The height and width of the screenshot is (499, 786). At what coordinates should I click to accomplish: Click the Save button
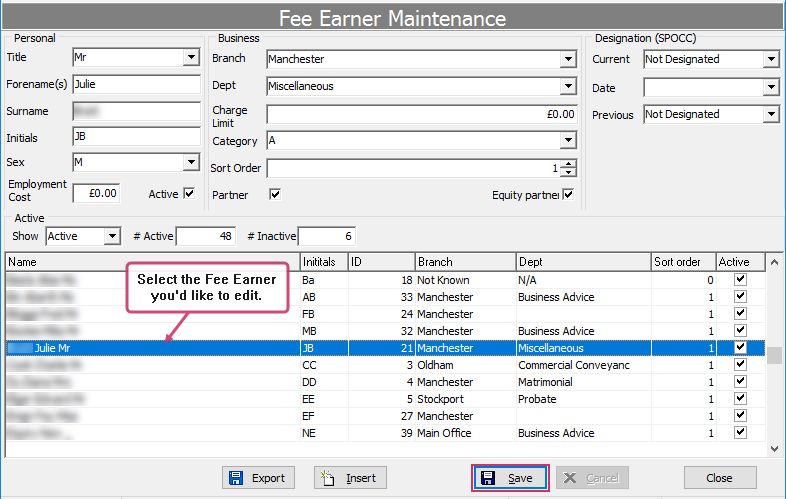click(x=510, y=478)
